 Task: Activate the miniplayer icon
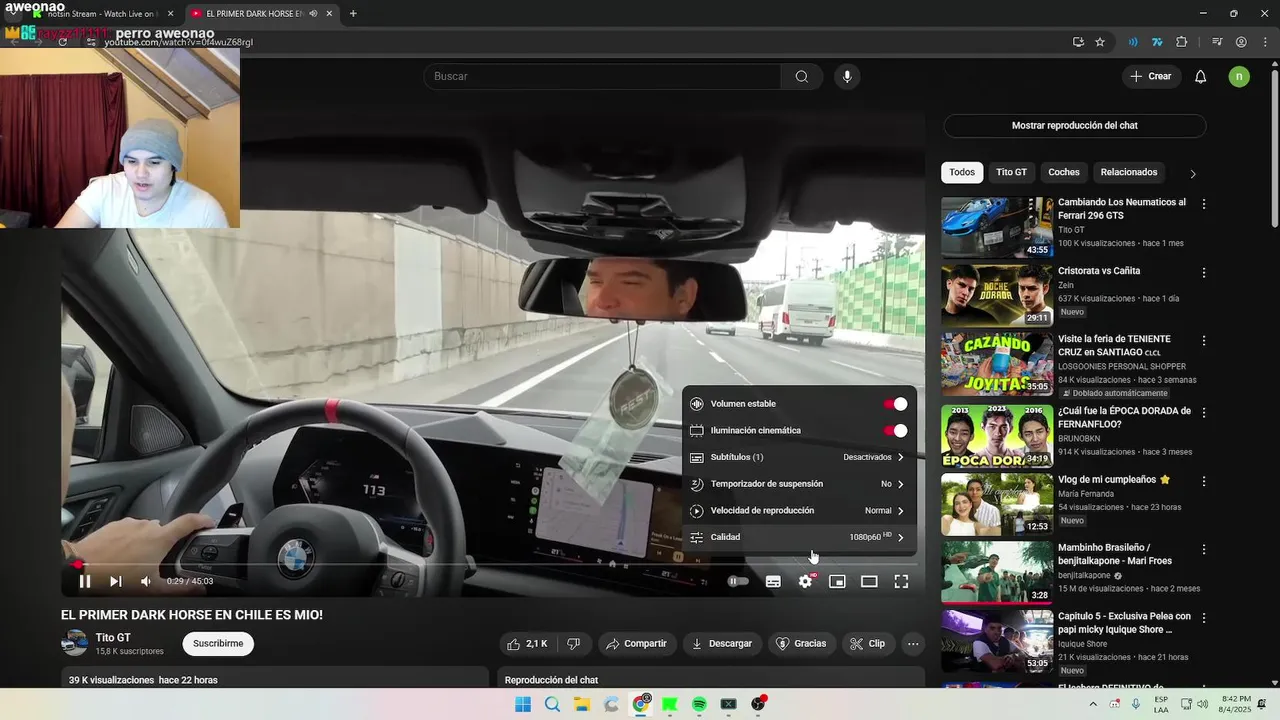point(837,581)
